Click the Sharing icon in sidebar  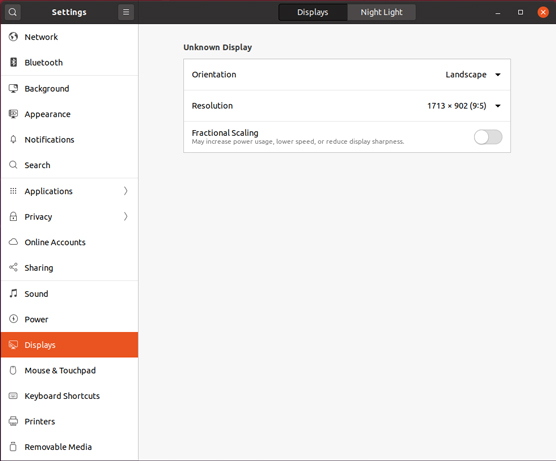(13, 267)
